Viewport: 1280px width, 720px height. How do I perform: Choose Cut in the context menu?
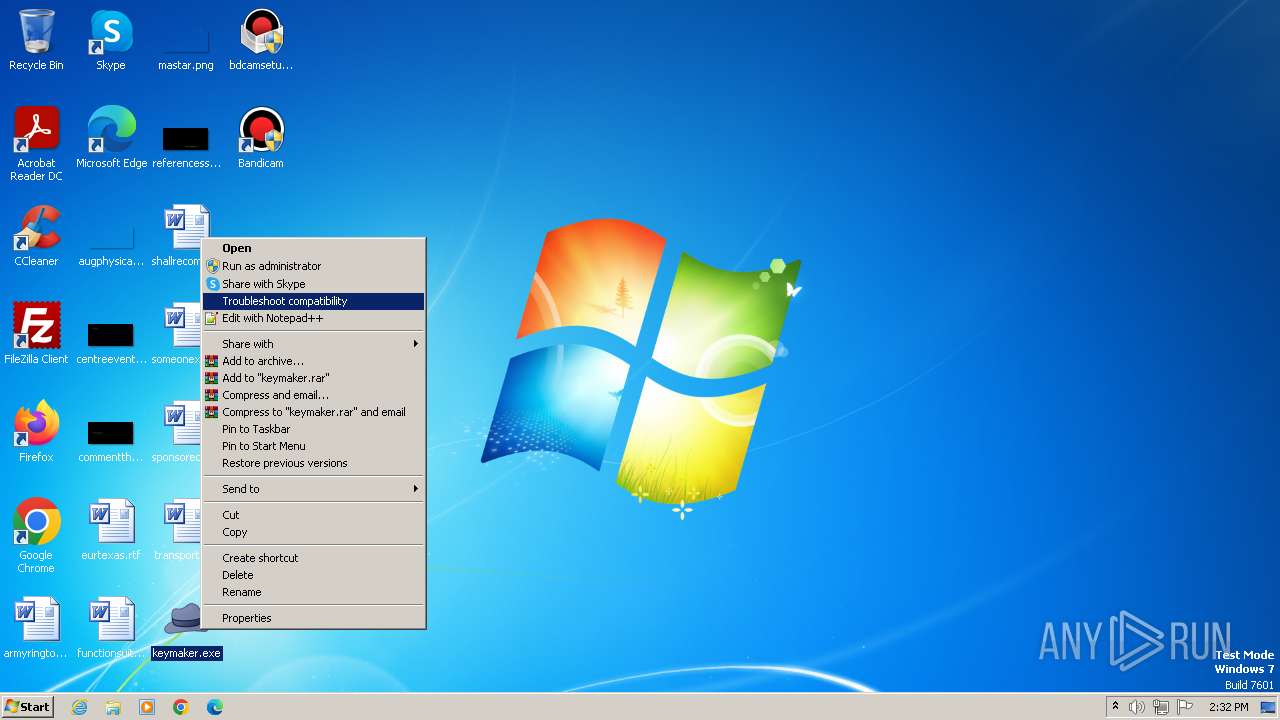point(314,515)
